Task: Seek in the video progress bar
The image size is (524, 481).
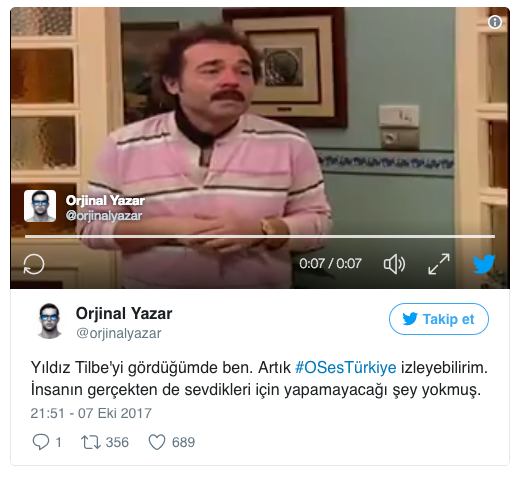Action: (260, 236)
